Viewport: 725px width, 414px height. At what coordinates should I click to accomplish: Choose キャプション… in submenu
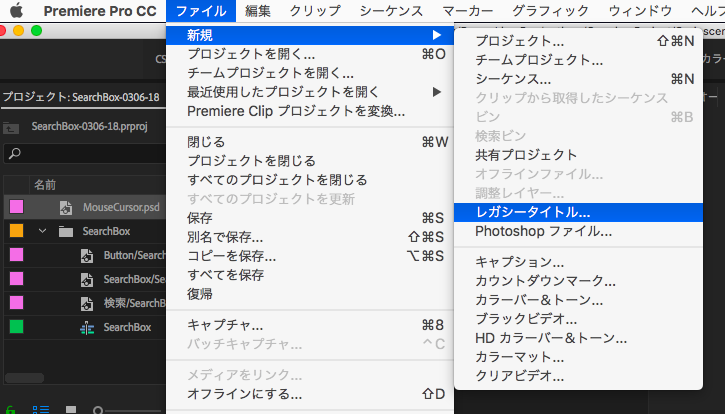point(578,262)
